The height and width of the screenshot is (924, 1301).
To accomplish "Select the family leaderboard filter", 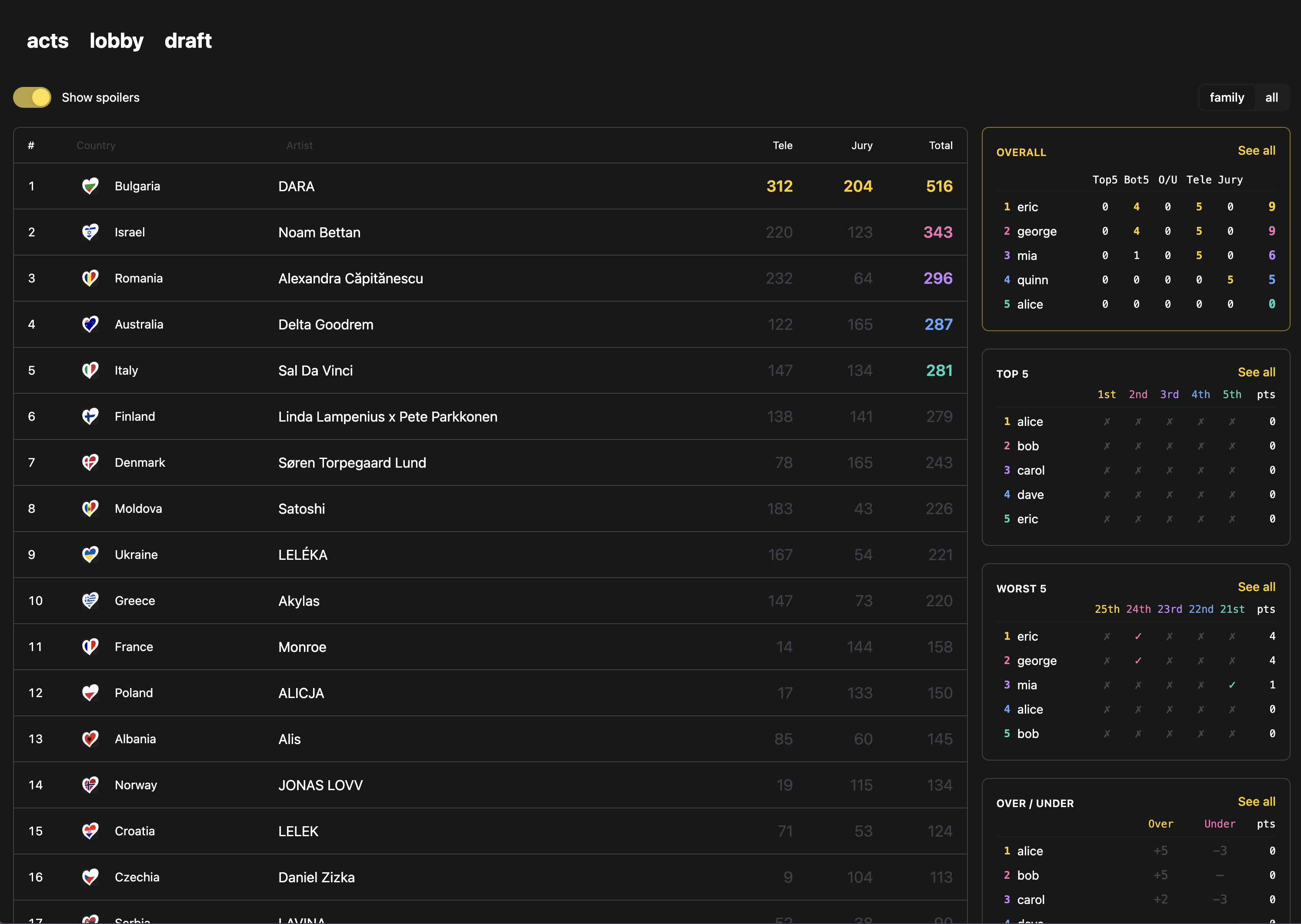I will tap(1227, 97).
